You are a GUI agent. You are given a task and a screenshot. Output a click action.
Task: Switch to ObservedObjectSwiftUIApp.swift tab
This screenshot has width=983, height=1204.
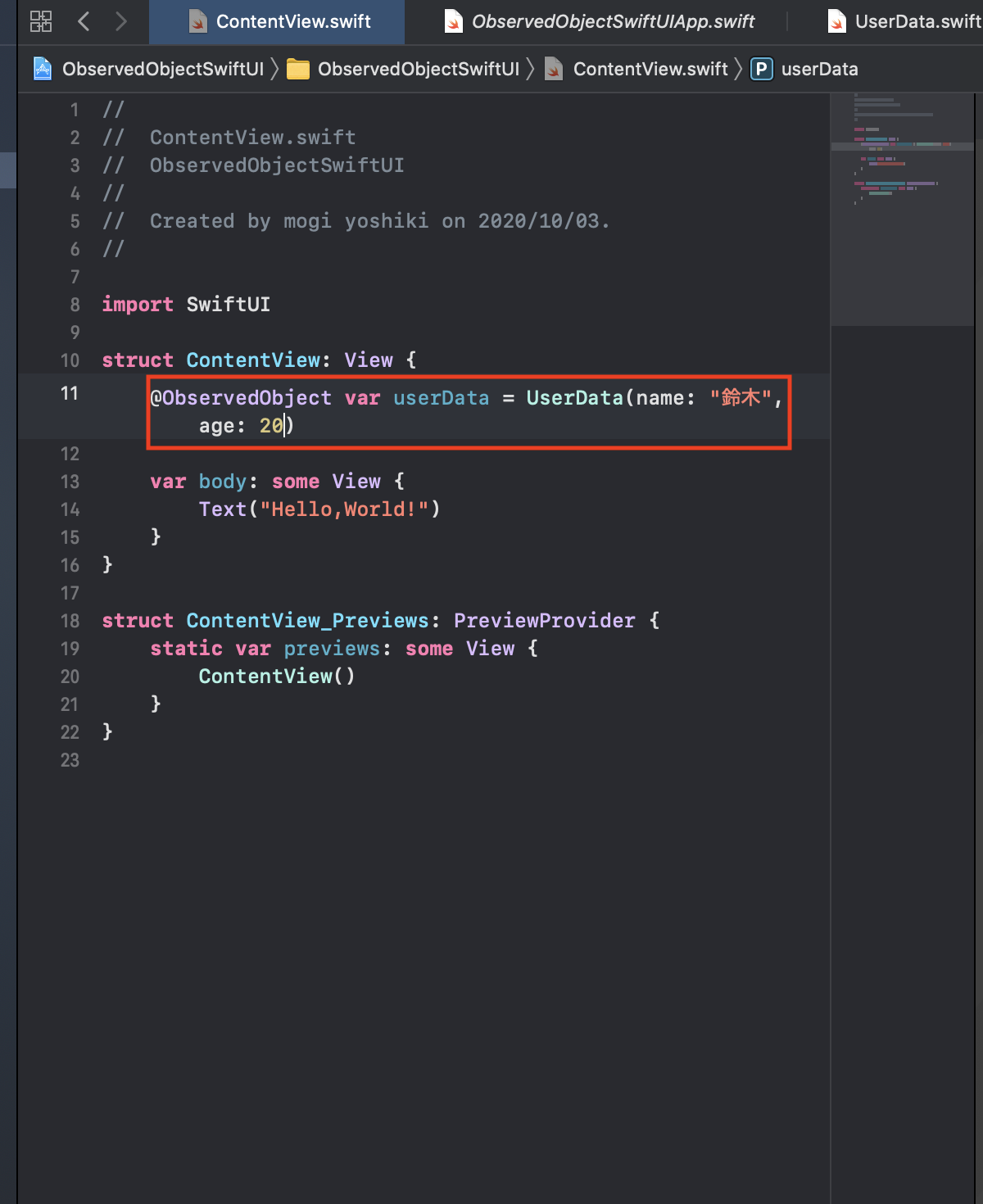coord(598,22)
